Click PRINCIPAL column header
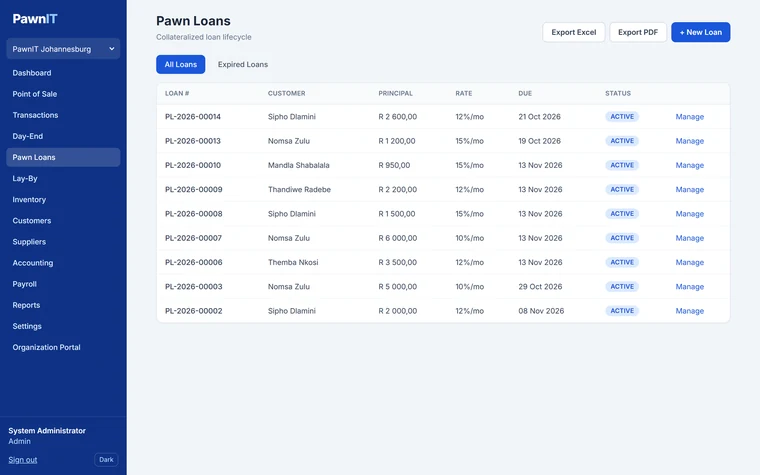The image size is (760, 475). point(396,94)
